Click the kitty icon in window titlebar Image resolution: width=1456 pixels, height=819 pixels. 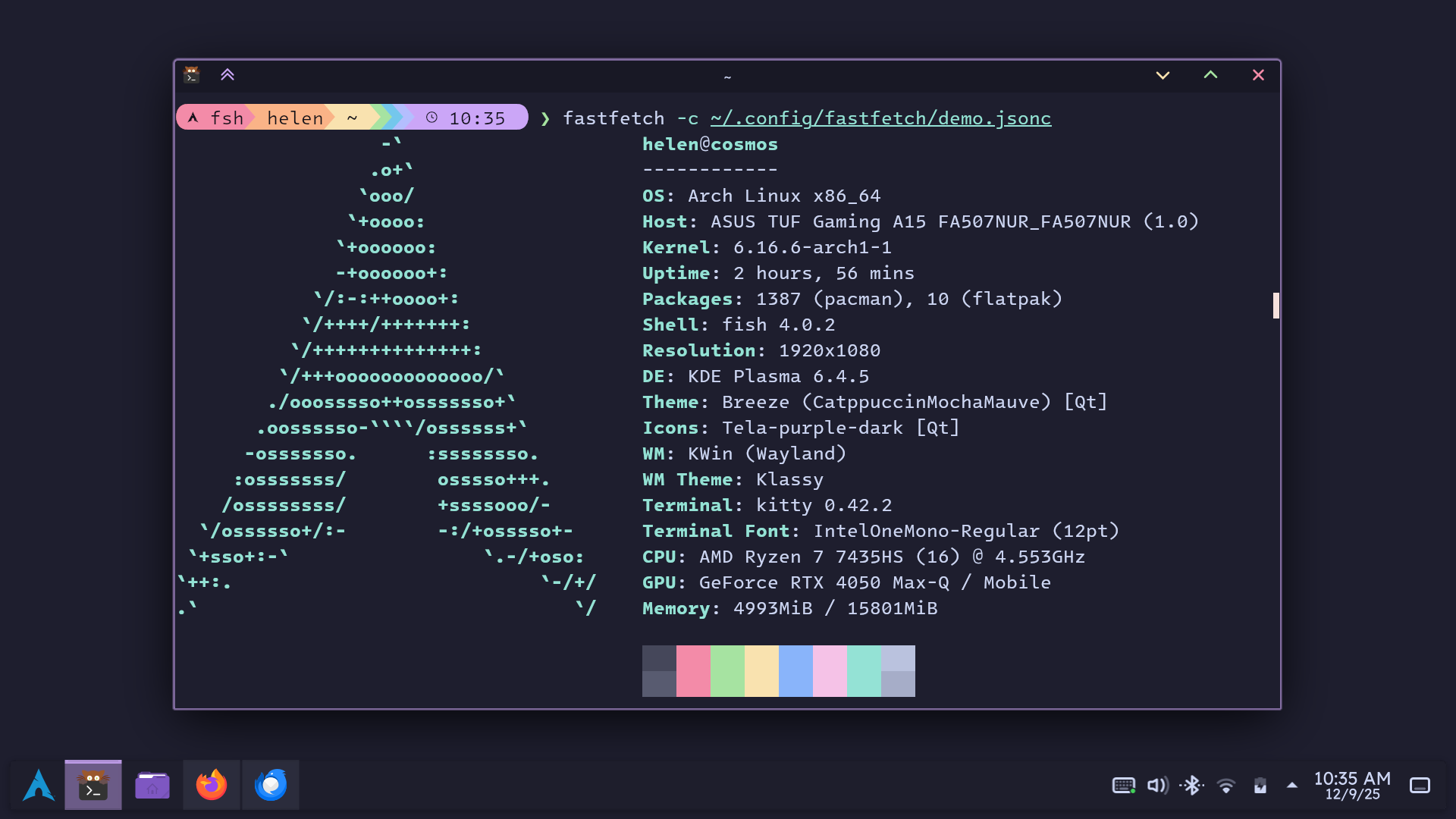coord(192,74)
